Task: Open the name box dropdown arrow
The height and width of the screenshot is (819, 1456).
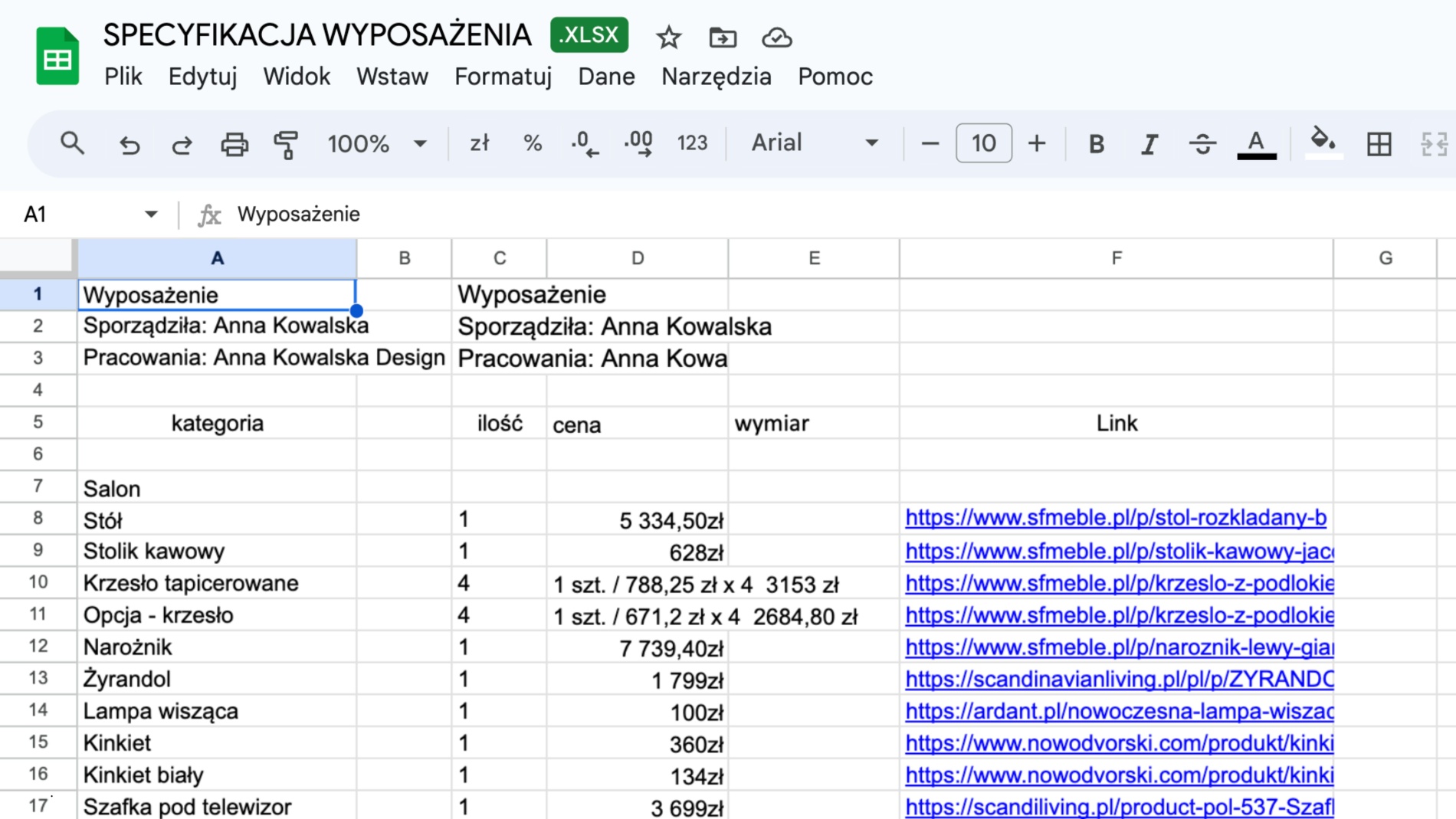Action: tap(151, 215)
